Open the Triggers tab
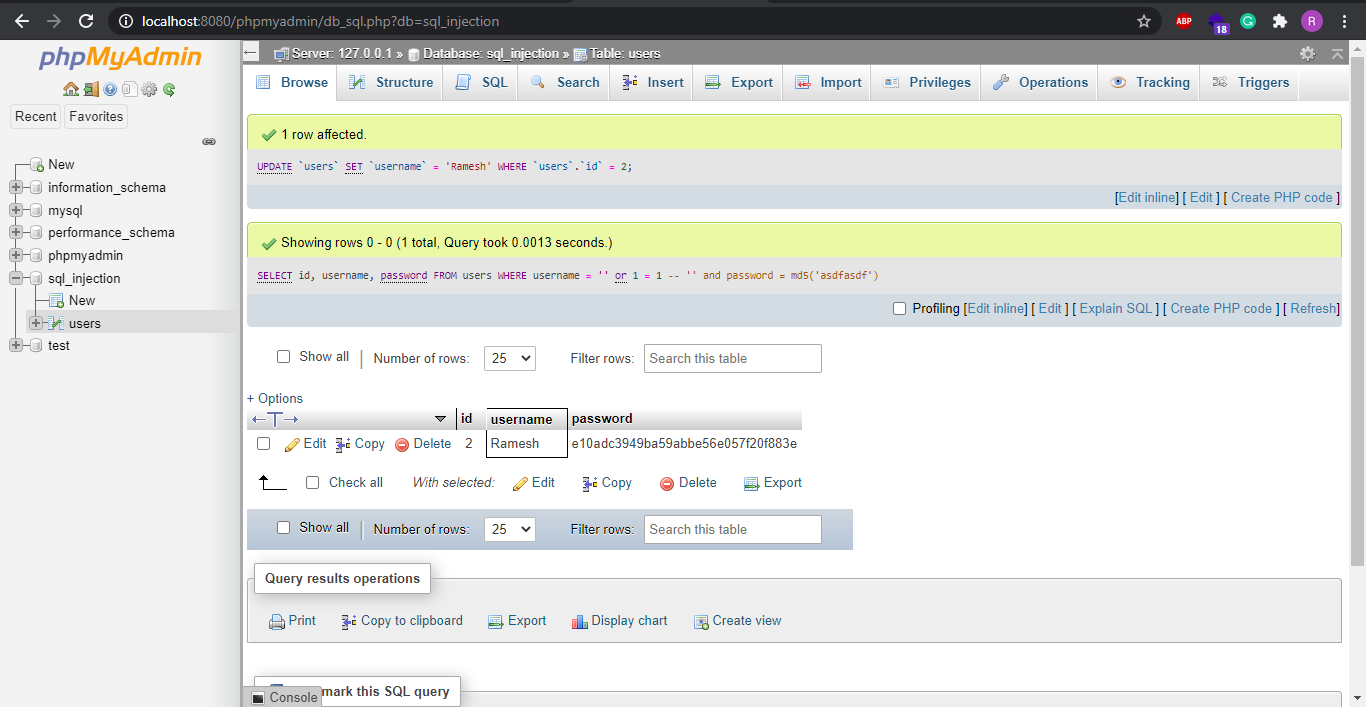 pos(1250,83)
